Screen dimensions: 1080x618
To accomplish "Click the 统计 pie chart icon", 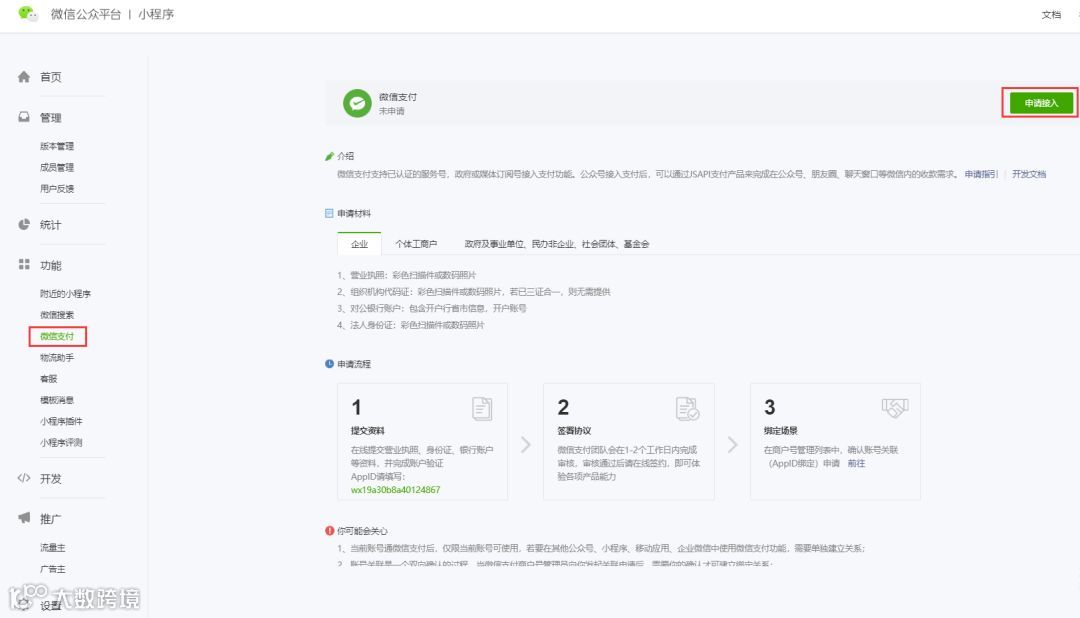I will click(24, 225).
